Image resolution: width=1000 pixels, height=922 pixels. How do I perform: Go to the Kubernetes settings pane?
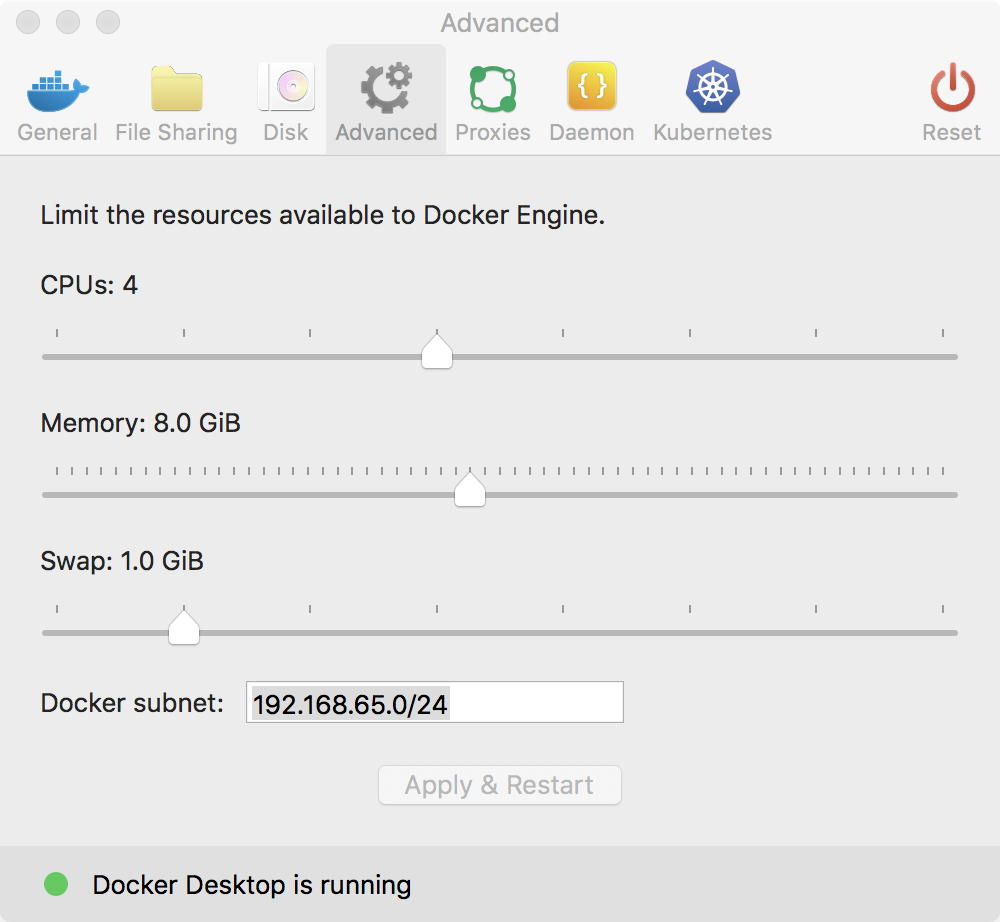[712, 90]
